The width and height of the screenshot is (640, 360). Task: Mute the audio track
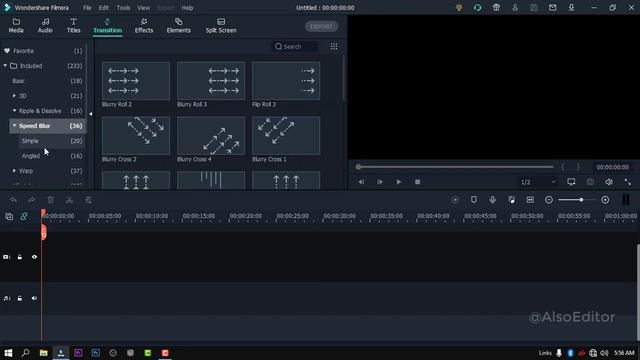34,298
